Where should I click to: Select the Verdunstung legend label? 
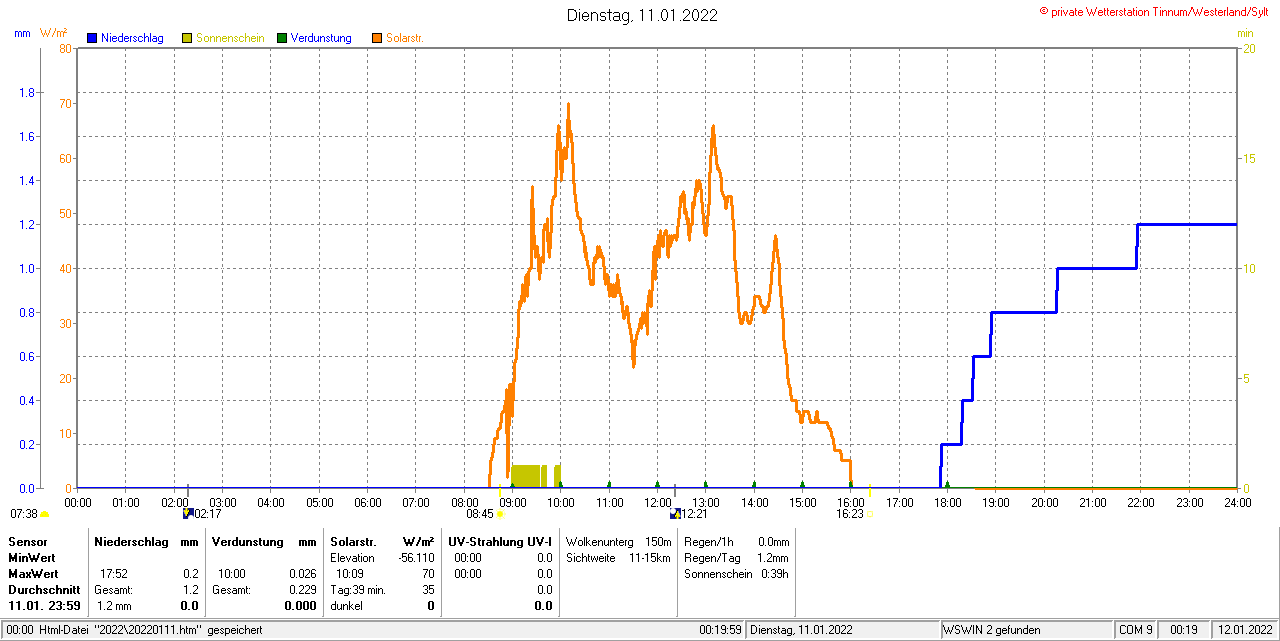pyautogui.click(x=321, y=38)
